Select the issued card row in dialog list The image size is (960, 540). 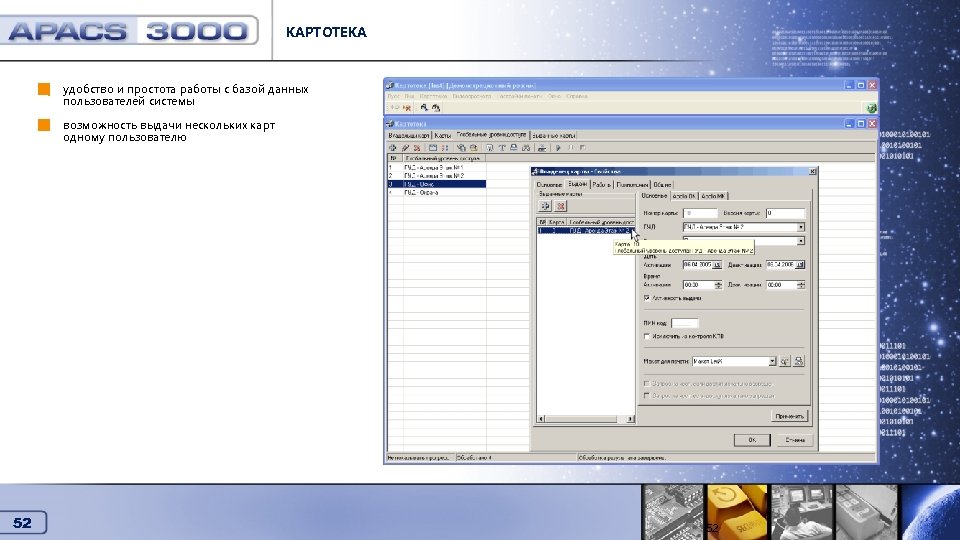pos(585,231)
